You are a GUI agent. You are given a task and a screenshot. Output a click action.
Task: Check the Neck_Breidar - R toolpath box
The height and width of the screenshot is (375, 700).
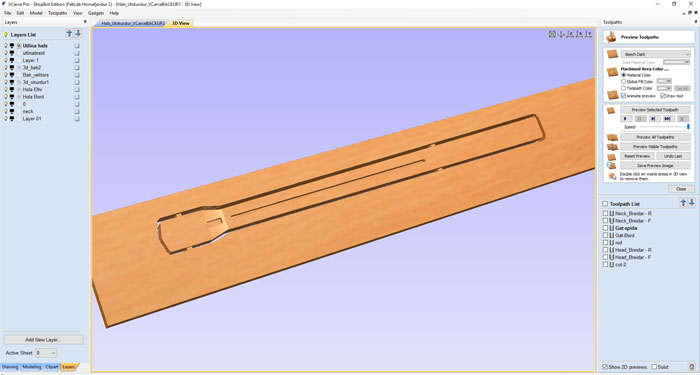tap(605, 213)
